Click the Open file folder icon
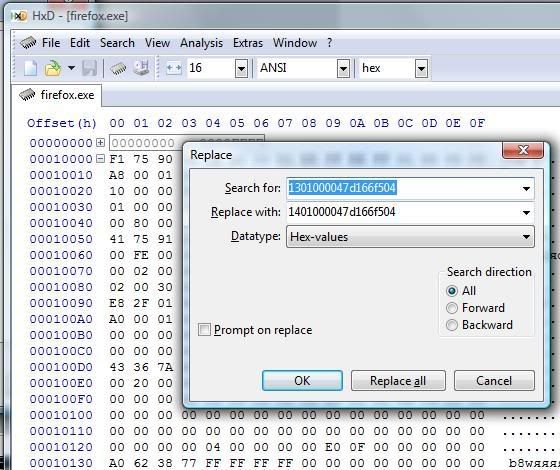The width and height of the screenshot is (560, 470). tap(52, 68)
